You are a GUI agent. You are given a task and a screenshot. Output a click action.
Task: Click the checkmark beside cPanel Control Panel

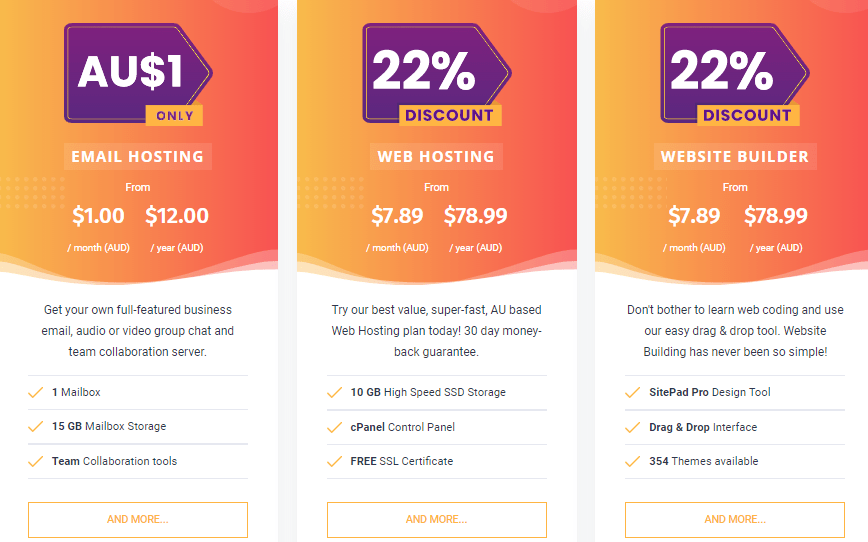(334, 427)
